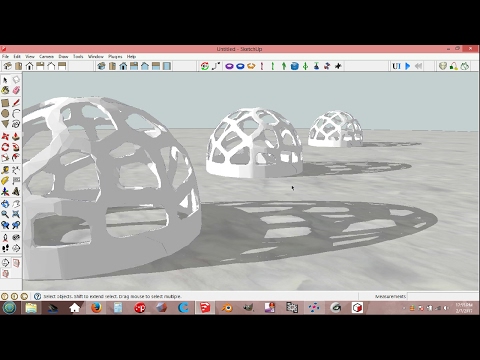Open Firefox from the taskbar

tap(97, 308)
